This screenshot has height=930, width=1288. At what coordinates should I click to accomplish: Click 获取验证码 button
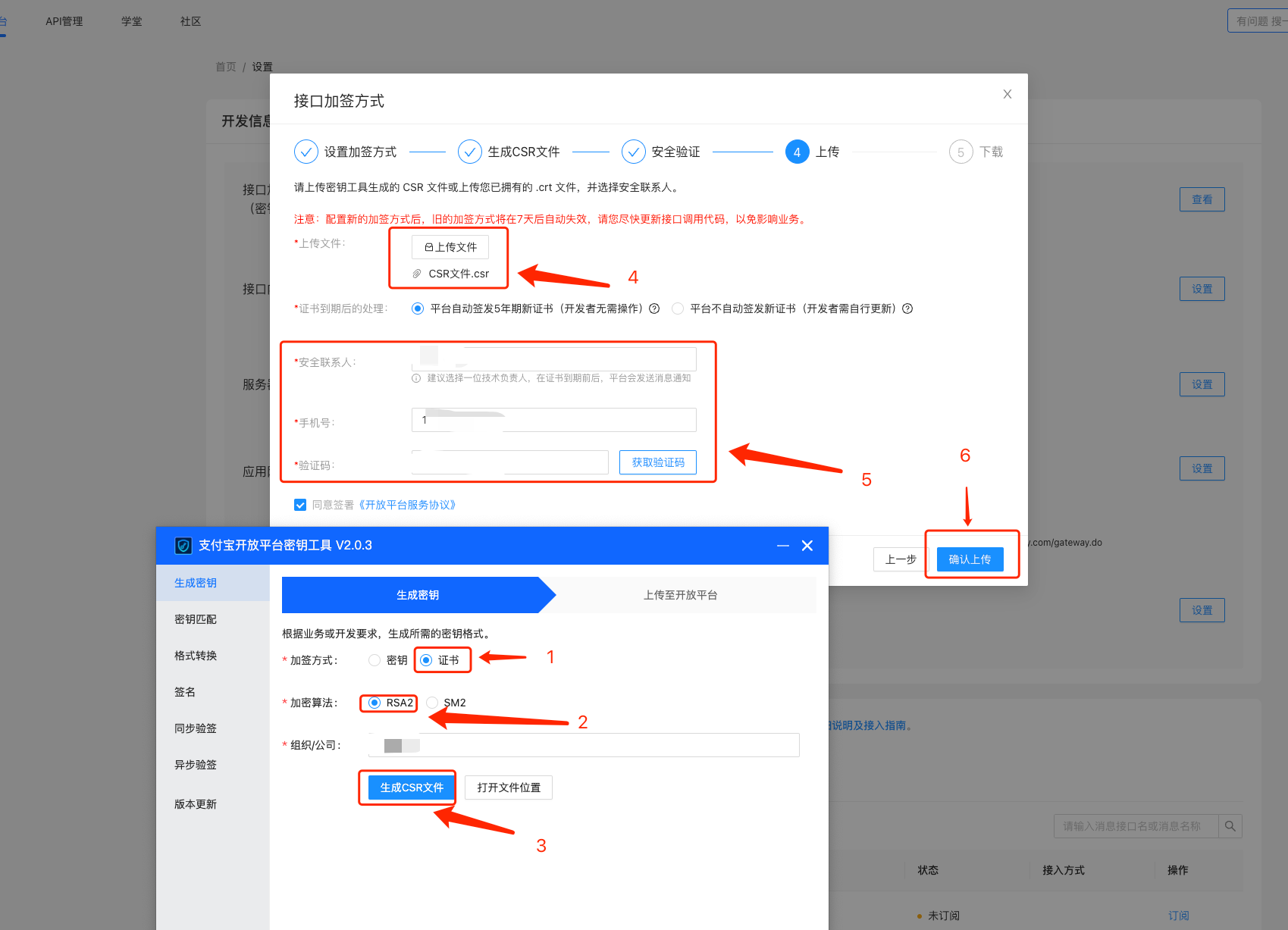(x=658, y=462)
